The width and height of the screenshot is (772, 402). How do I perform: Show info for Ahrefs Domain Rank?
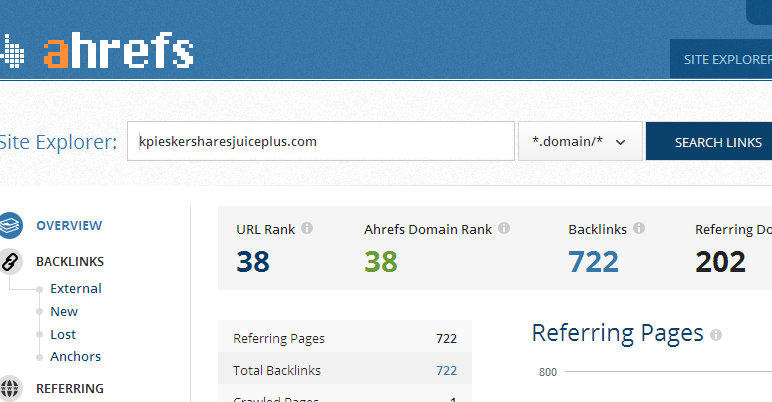tap(504, 228)
